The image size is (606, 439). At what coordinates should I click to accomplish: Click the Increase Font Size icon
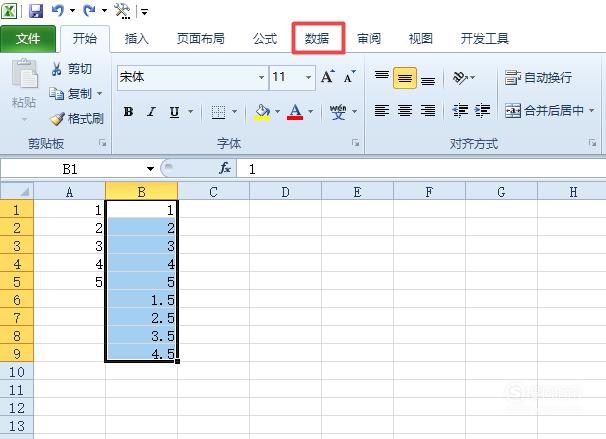(328, 77)
